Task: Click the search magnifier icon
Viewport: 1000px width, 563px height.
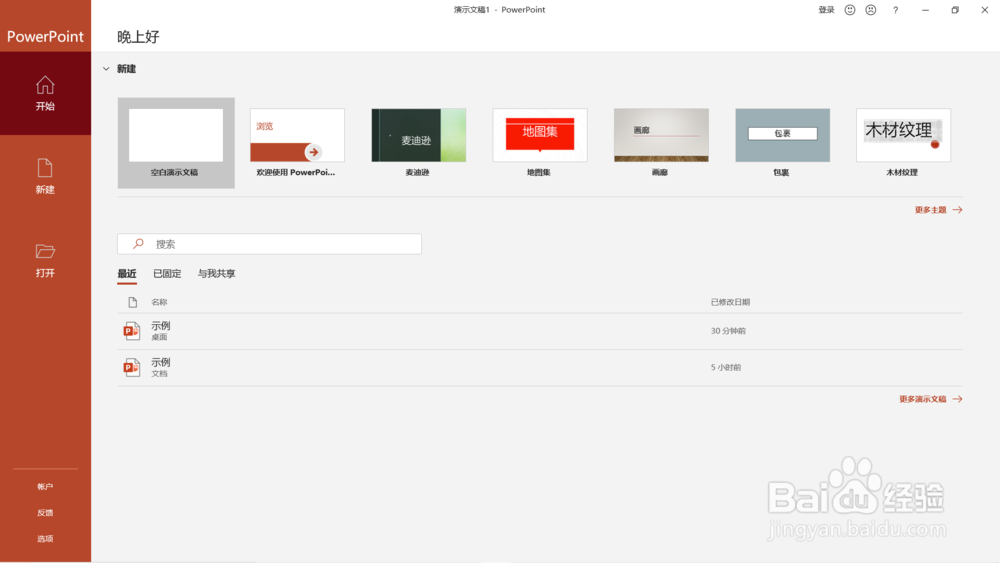Action: coord(138,244)
